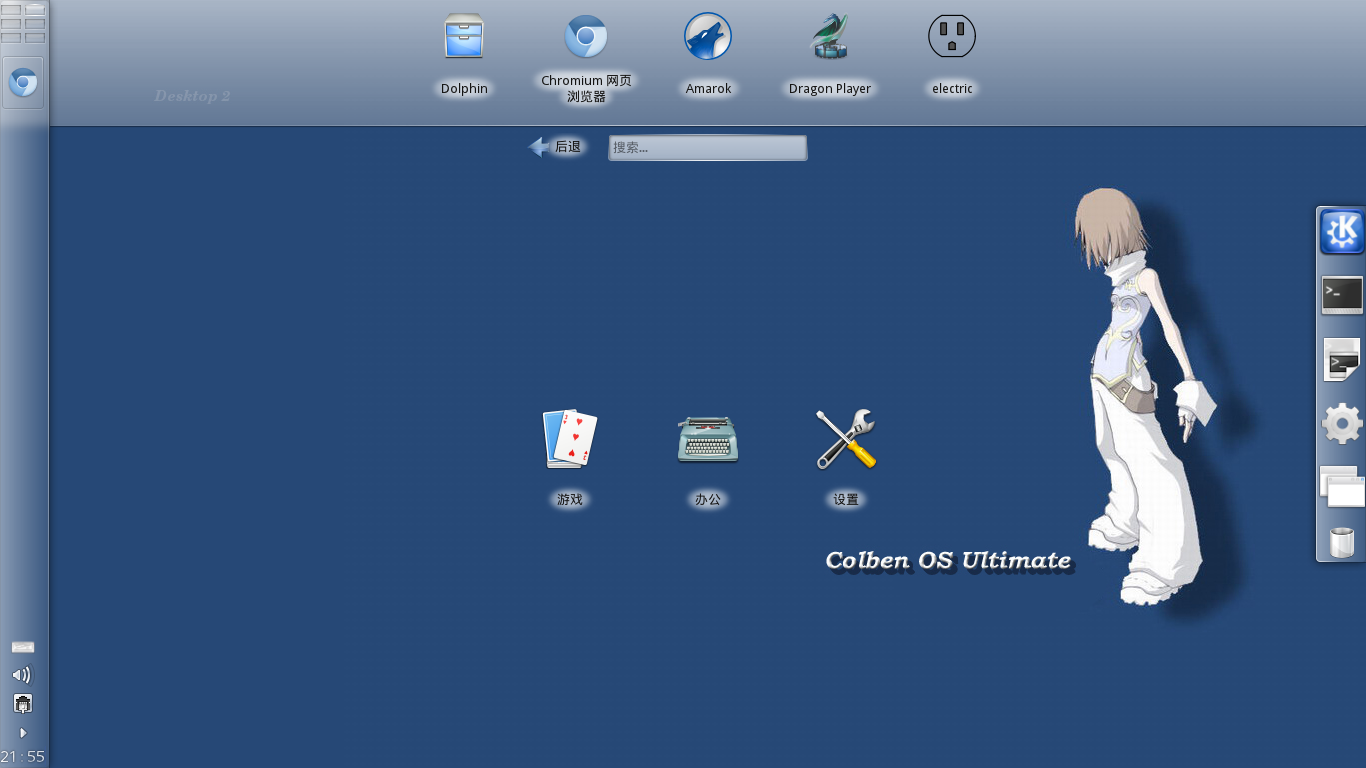
Task: Switch to the middle-right pager desktop
Action: (35, 23)
